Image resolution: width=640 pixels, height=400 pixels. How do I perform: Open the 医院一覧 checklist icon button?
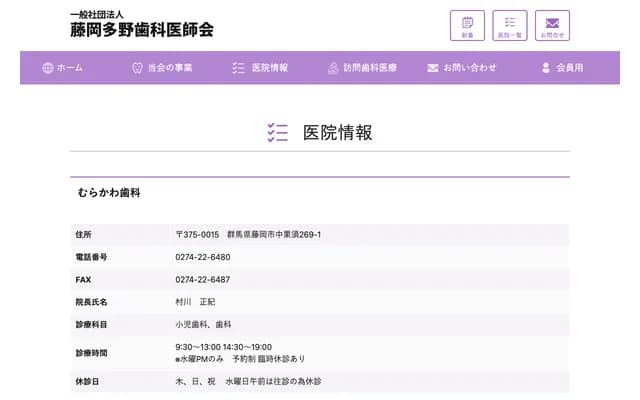point(510,25)
